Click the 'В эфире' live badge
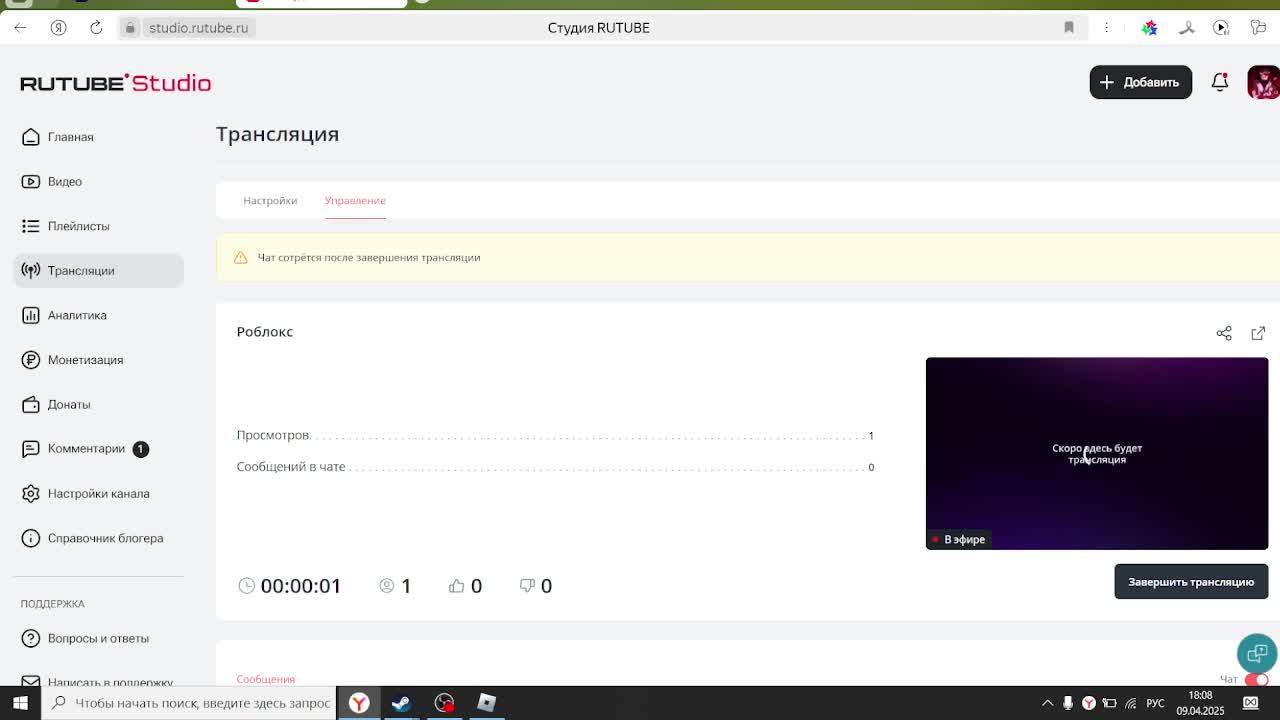1280x720 pixels. [959, 539]
